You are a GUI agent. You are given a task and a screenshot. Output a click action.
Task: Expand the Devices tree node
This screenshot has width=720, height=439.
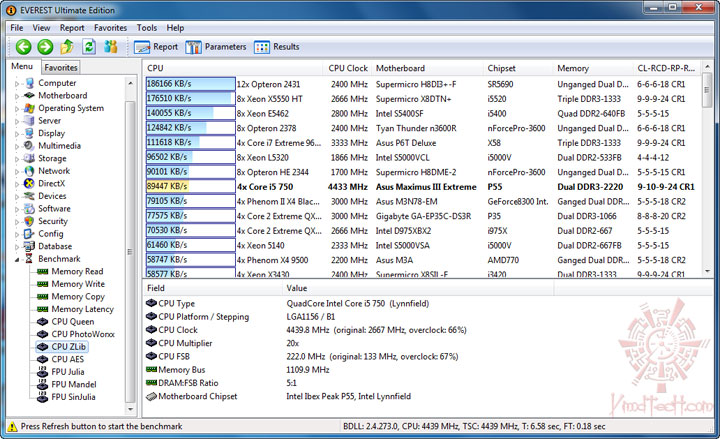tap(17, 197)
